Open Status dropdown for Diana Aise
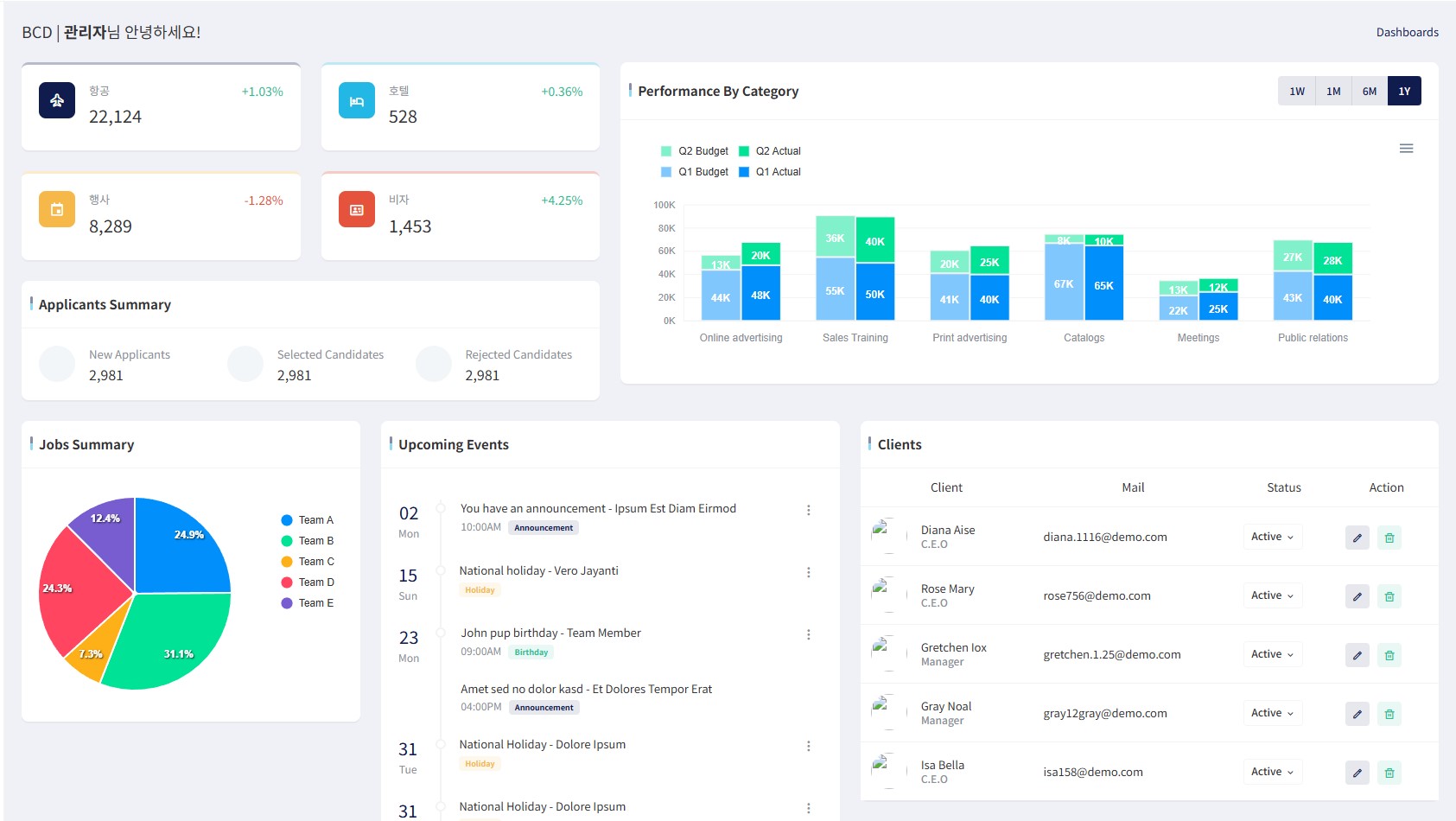The height and width of the screenshot is (821, 1456). point(1272,537)
